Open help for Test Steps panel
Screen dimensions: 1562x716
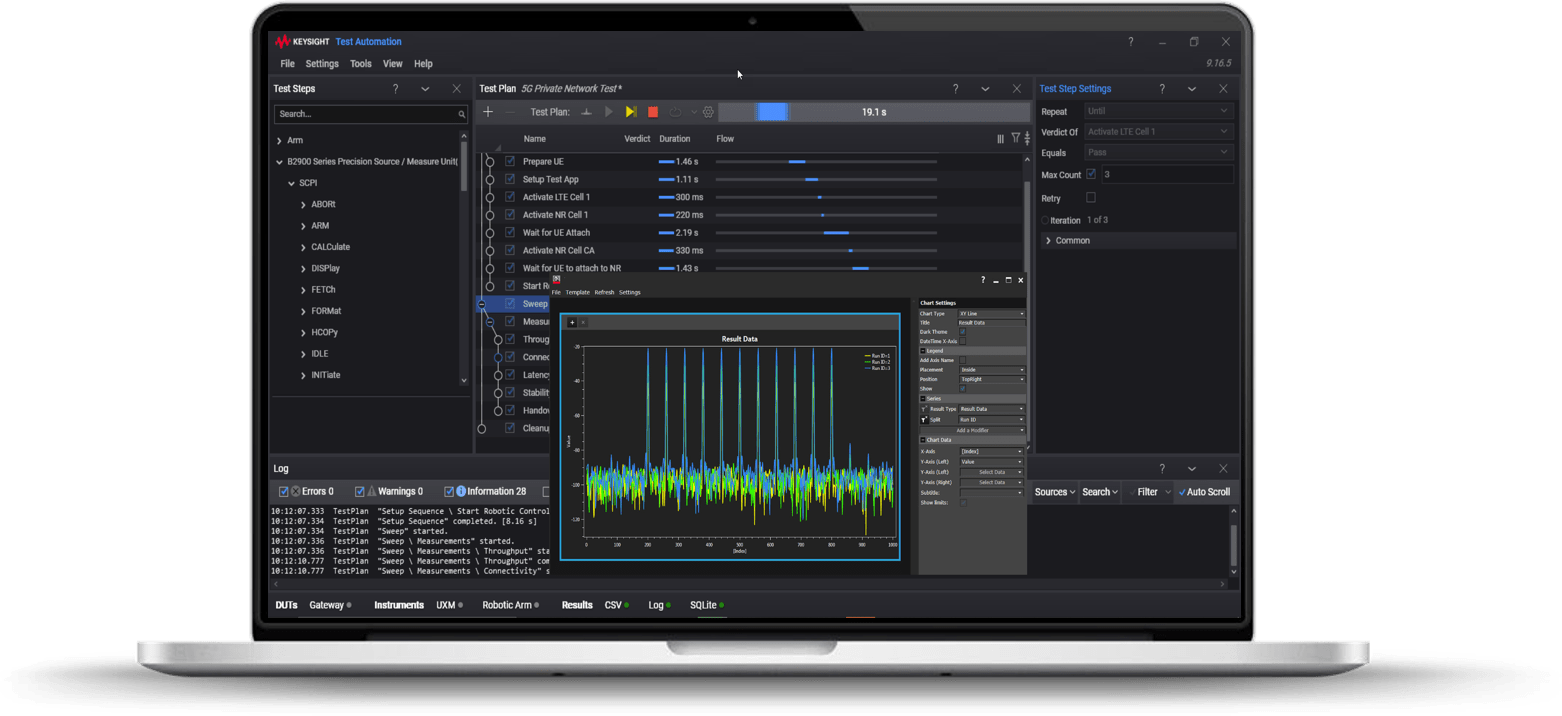(x=396, y=89)
